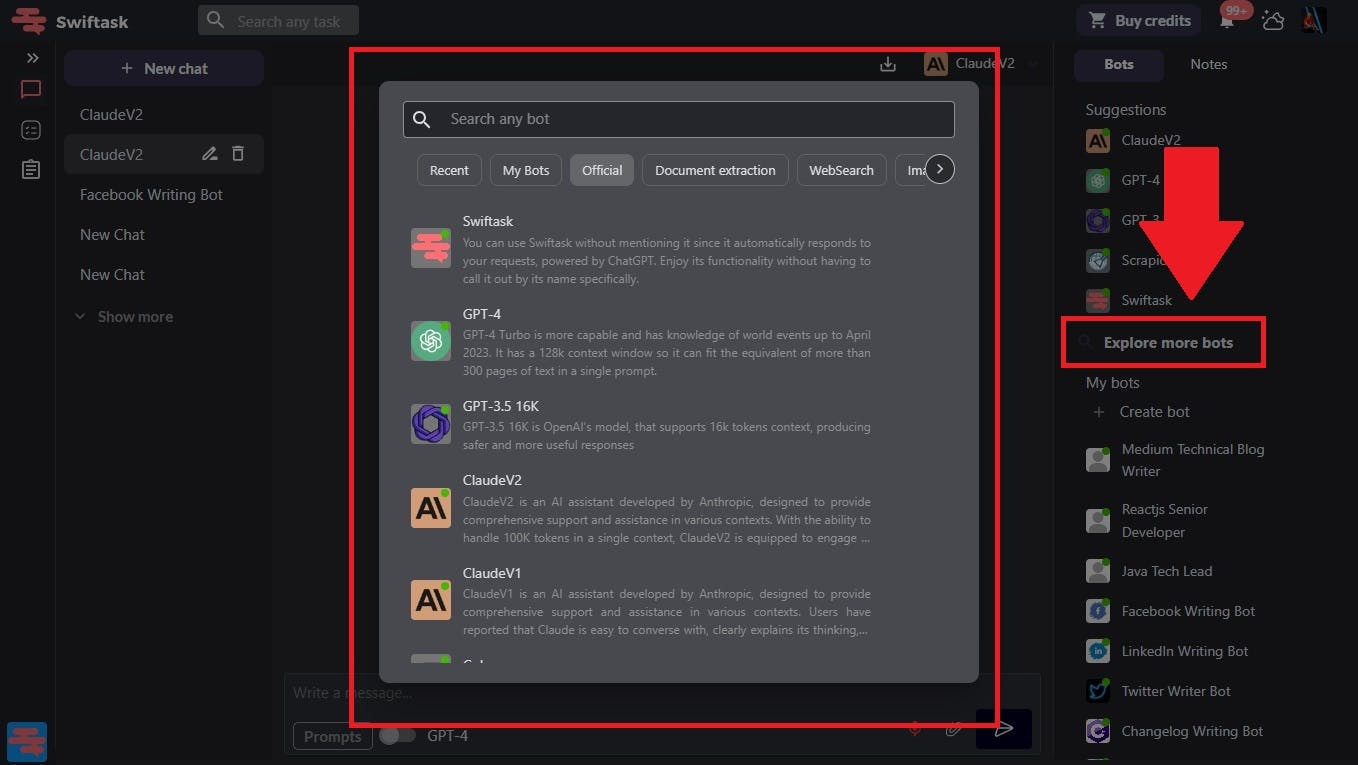Switch to the Recent bot category
This screenshot has height=765, width=1358.
pyautogui.click(x=449, y=170)
